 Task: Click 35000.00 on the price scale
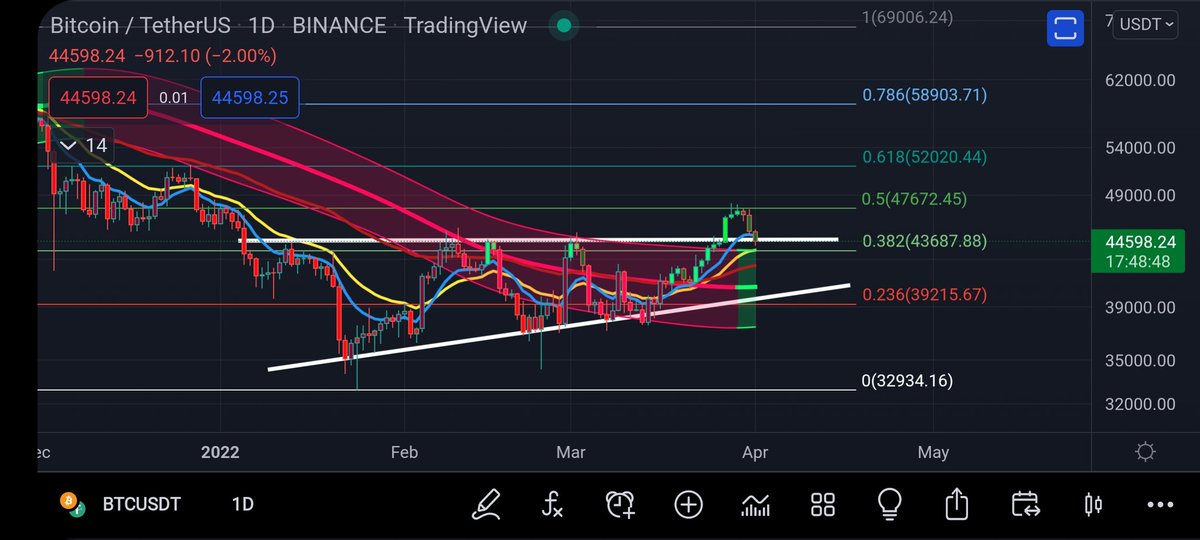pyautogui.click(x=1139, y=360)
